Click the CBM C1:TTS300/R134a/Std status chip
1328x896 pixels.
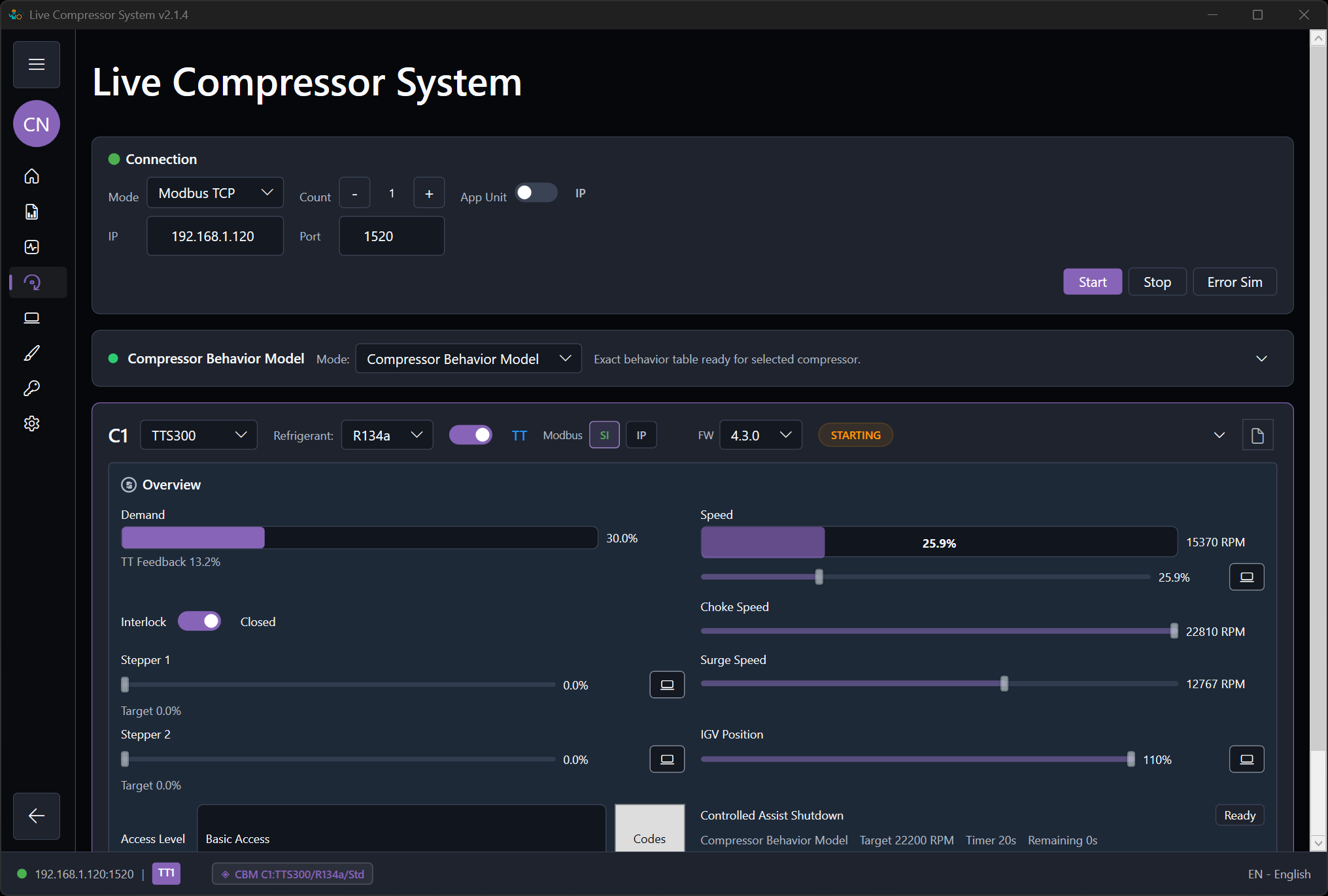coord(292,874)
